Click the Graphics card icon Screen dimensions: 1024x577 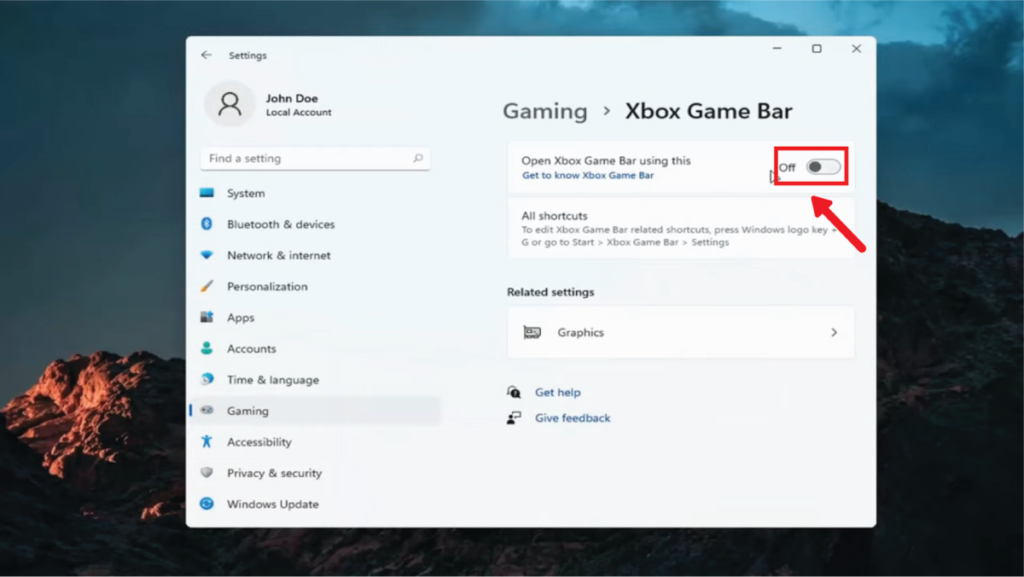click(x=532, y=332)
